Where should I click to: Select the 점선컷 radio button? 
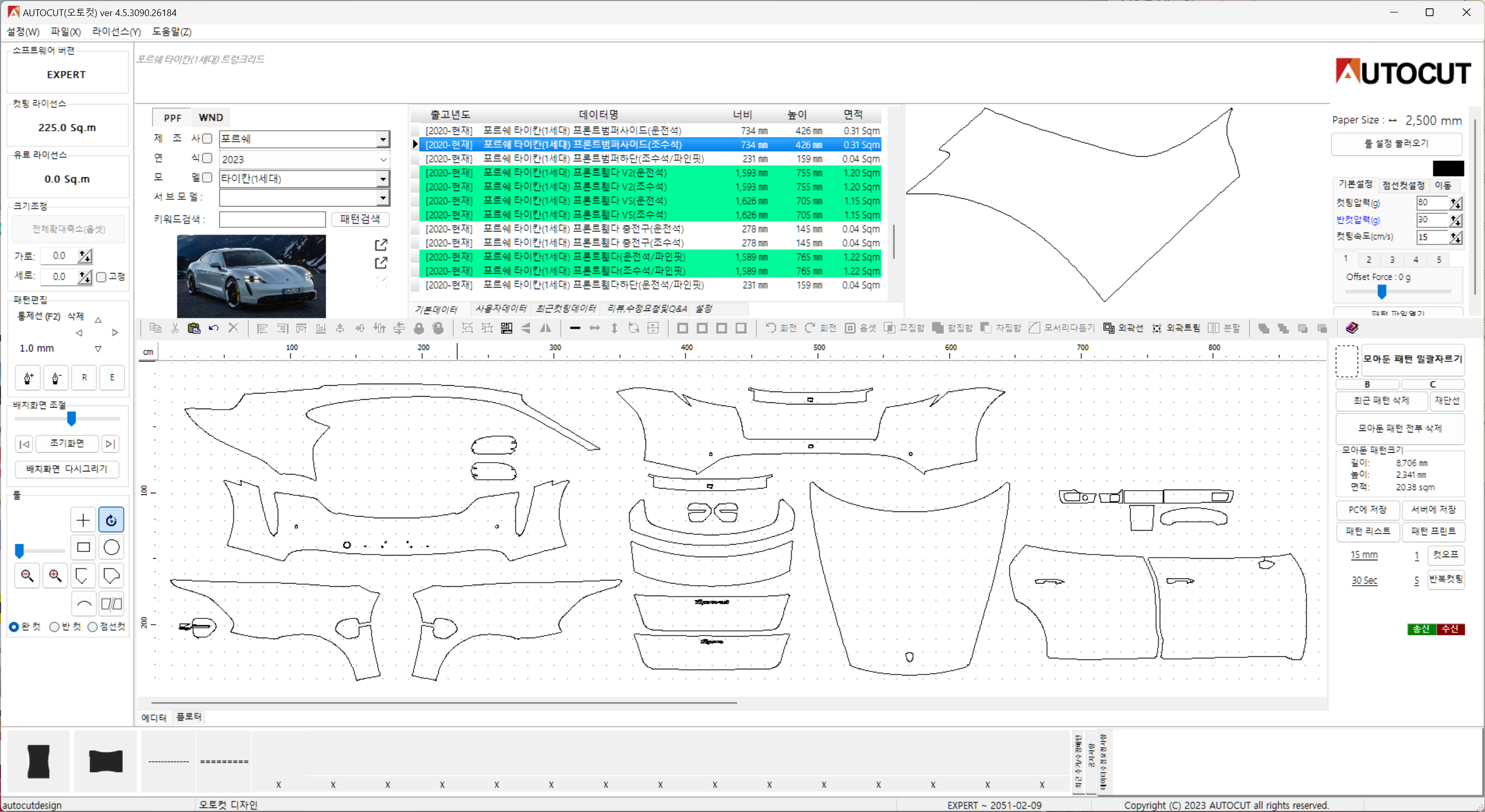click(92, 627)
